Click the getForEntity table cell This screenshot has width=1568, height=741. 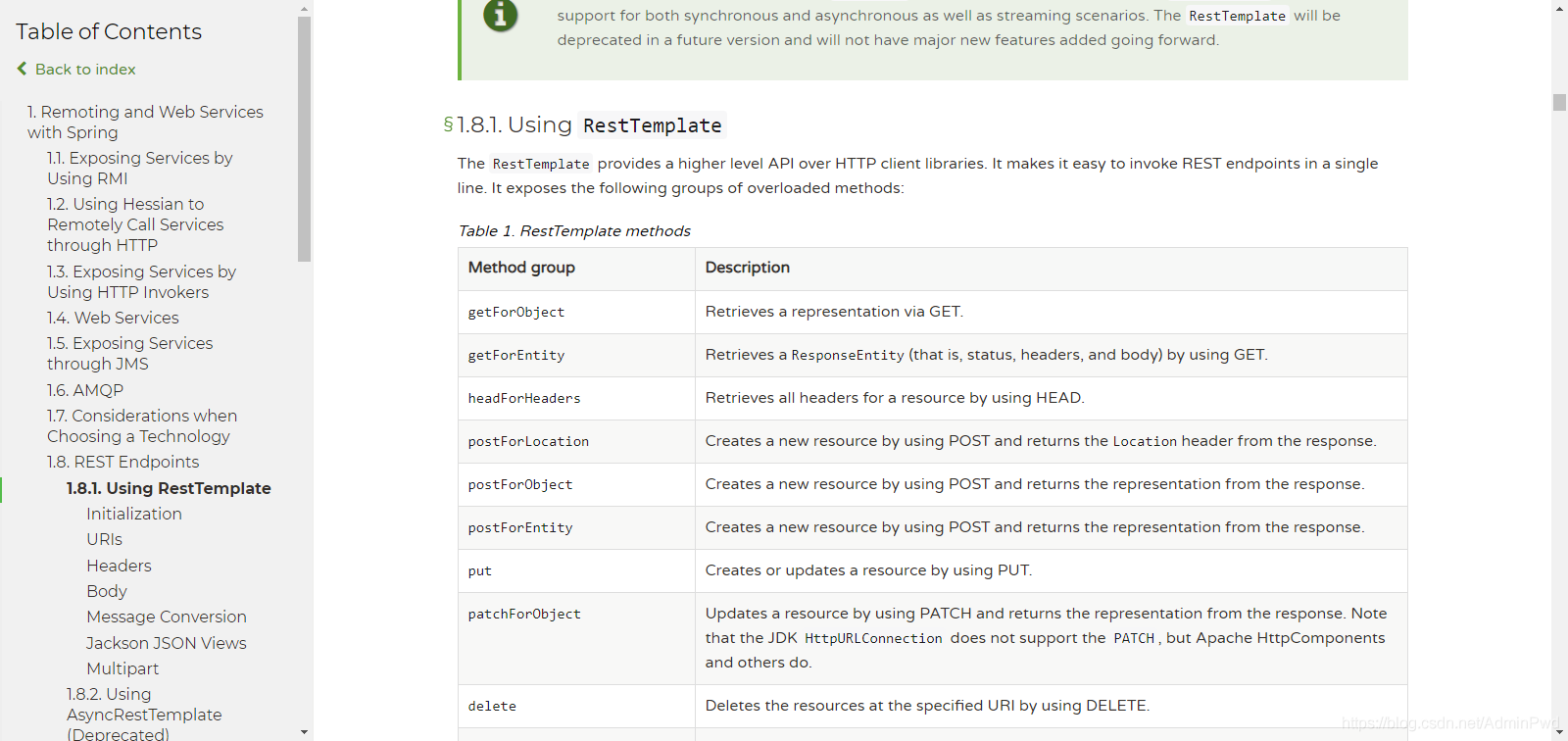click(576, 355)
